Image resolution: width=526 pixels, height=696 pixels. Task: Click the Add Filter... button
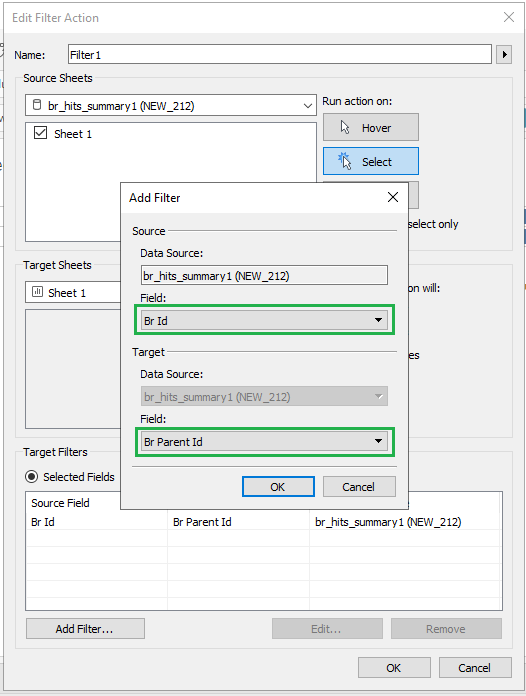85,629
